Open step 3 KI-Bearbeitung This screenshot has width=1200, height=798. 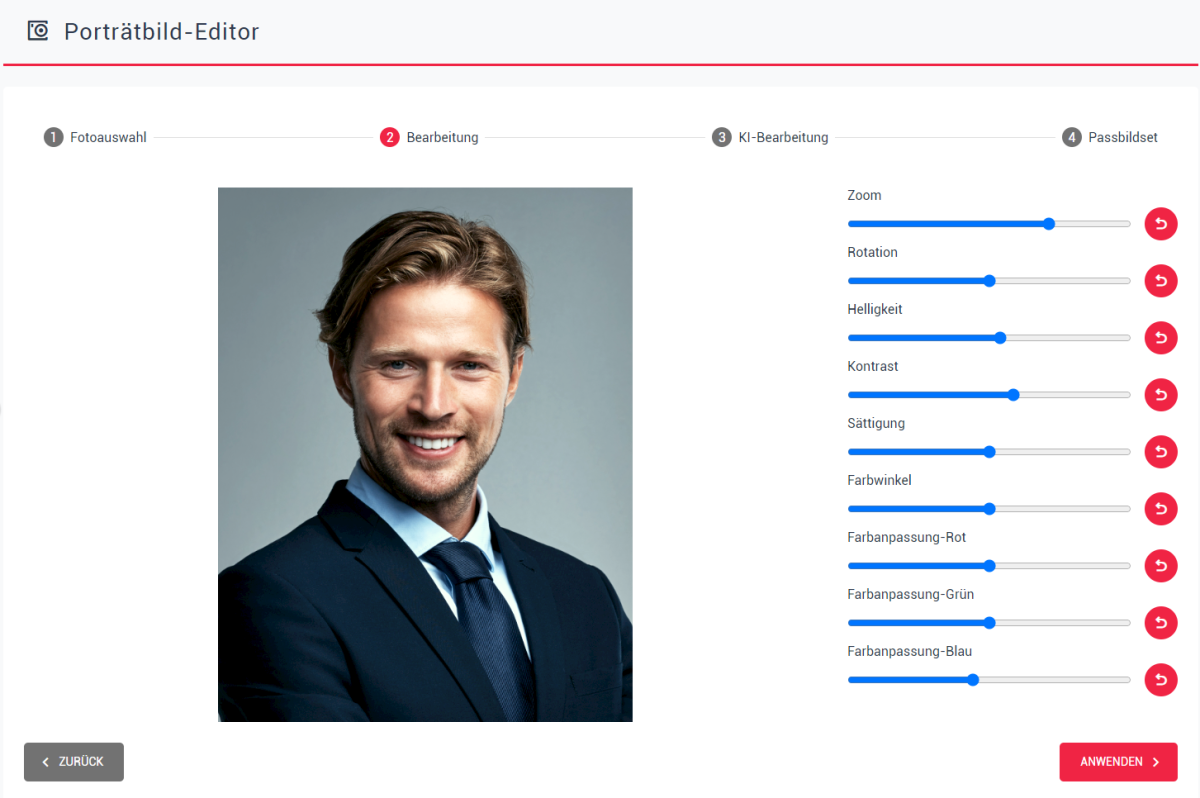[770, 137]
